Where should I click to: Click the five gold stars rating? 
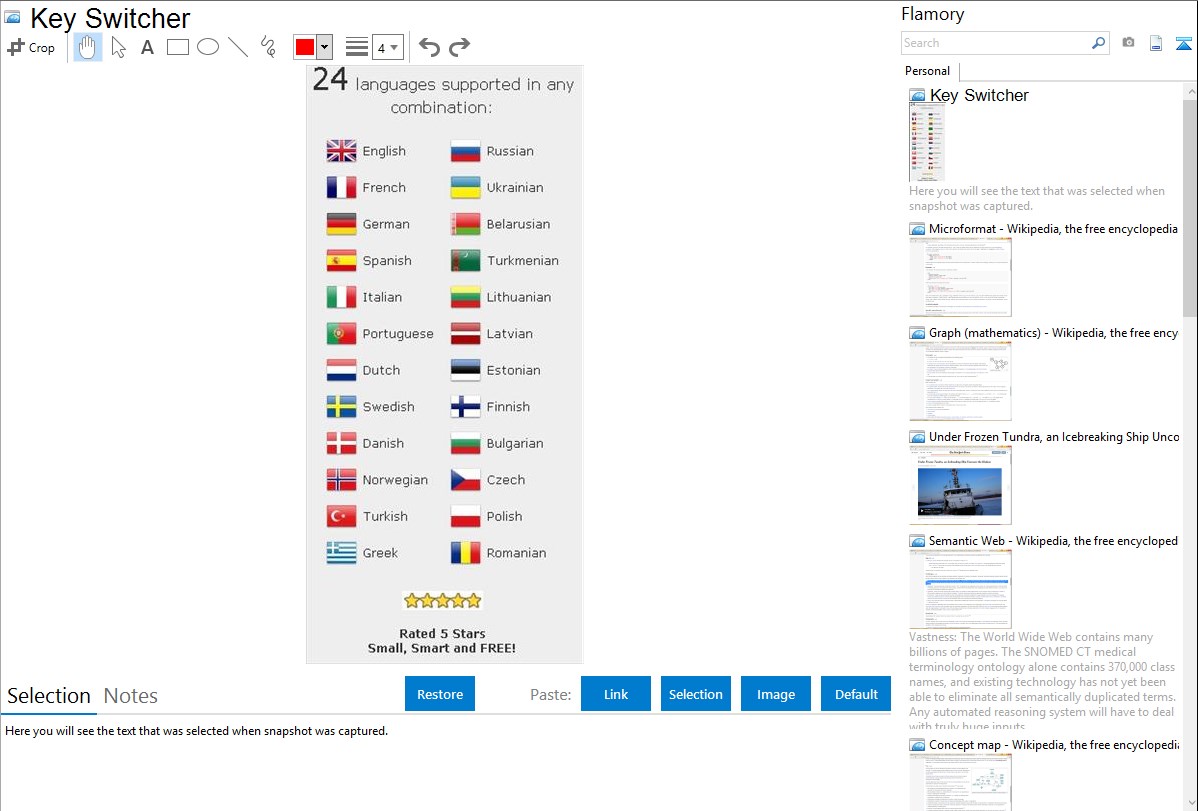click(442, 600)
